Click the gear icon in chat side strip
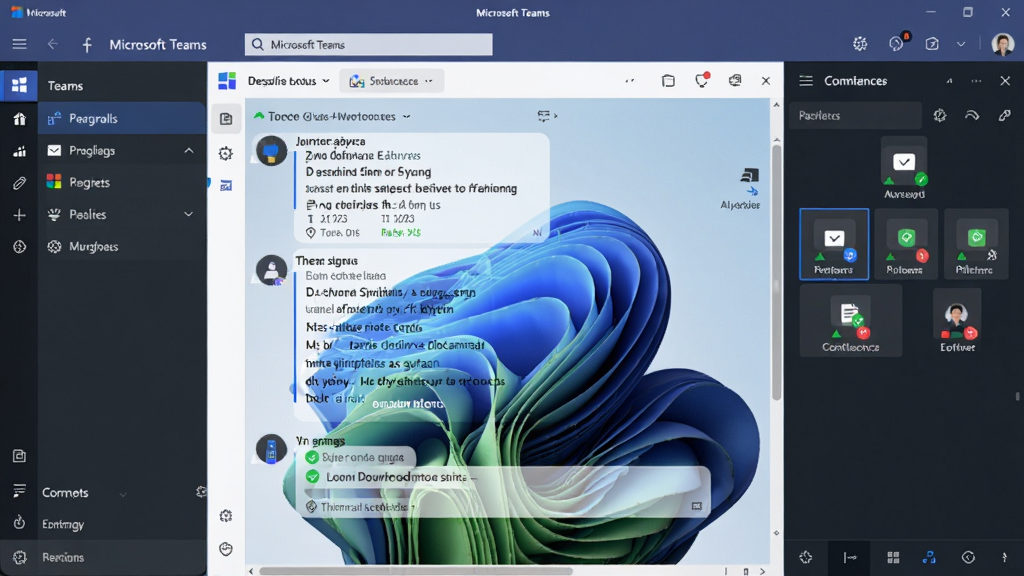Image resolution: width=1024 pixels, height=576 pixels. [226, 153]
